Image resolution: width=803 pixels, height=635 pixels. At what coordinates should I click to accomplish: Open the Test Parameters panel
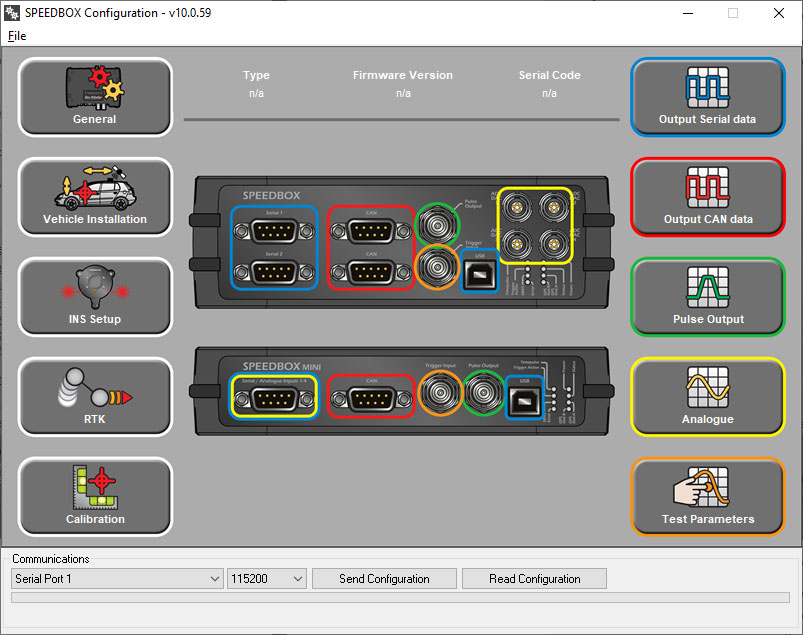tap(707, 497)
